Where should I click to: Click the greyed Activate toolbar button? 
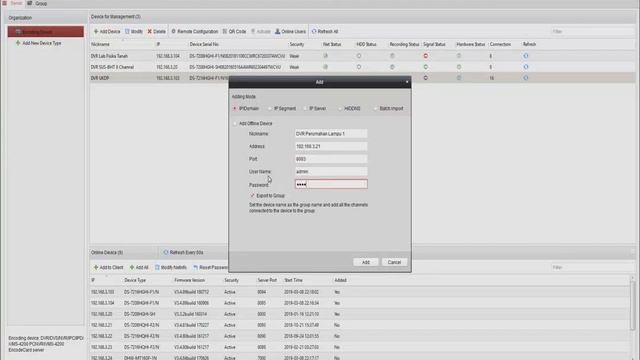click(x=261, y=31)
